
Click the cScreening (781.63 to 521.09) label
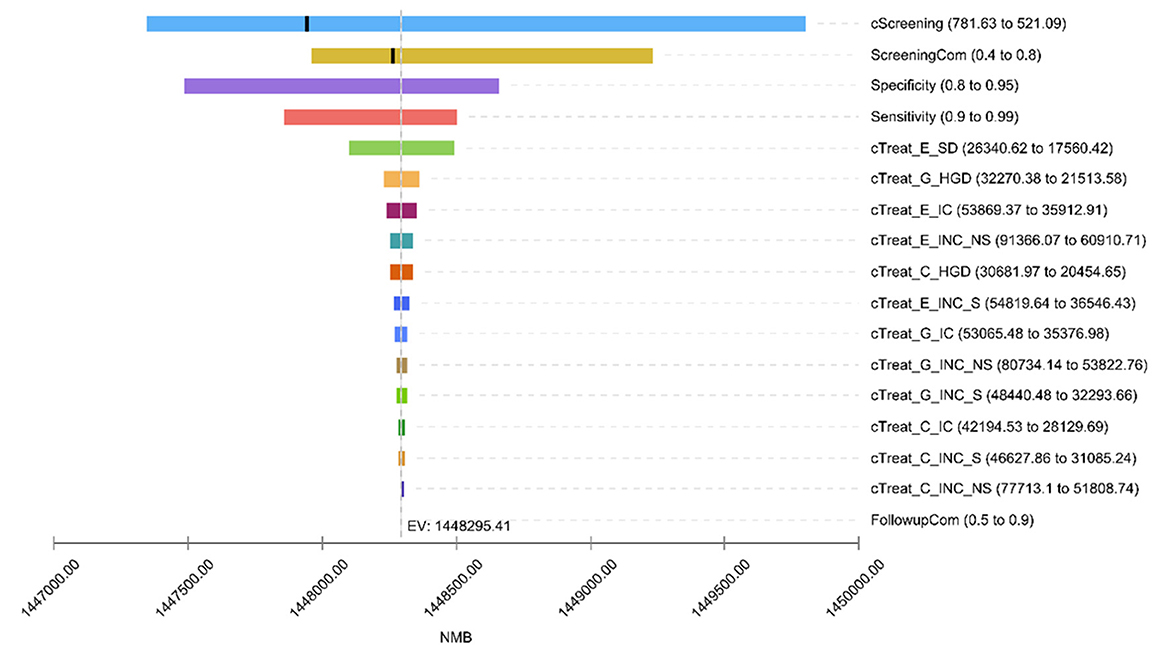[968, 24]
